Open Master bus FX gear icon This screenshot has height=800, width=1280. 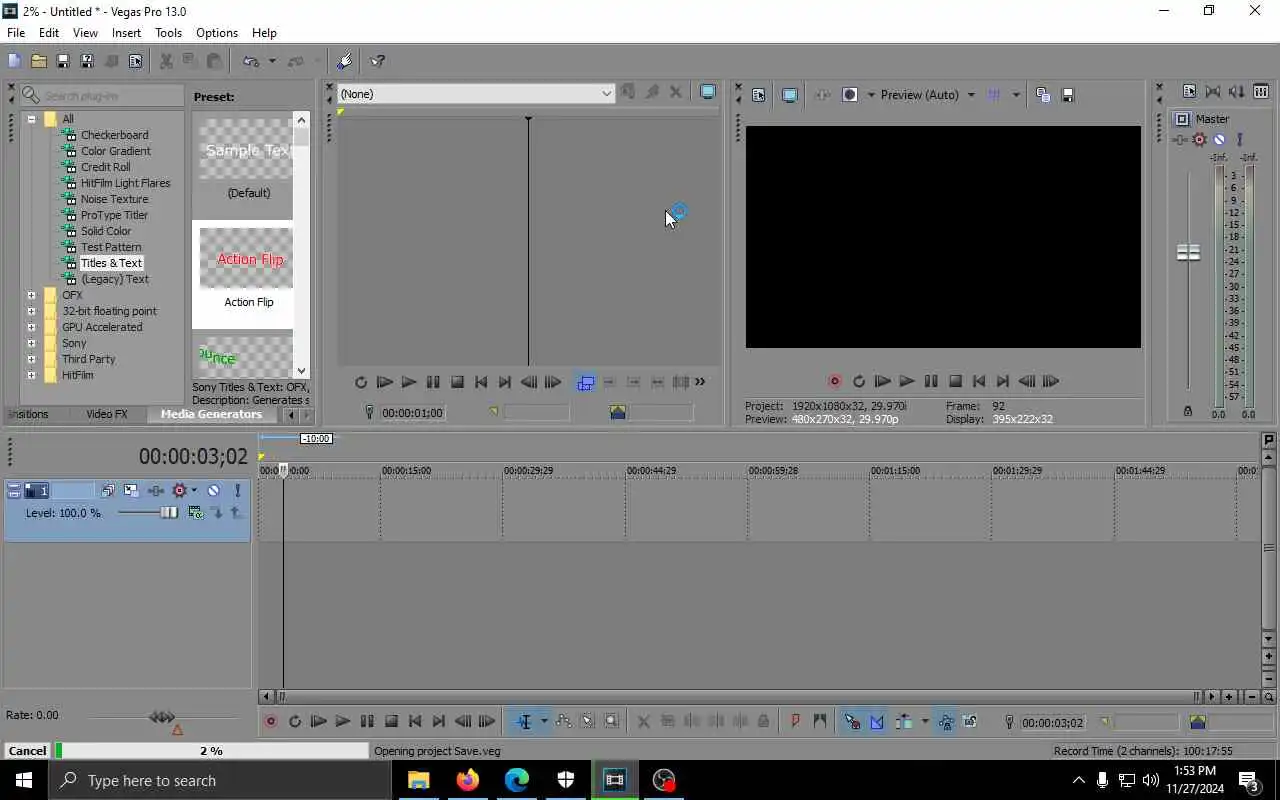(x=1199, y=139)
